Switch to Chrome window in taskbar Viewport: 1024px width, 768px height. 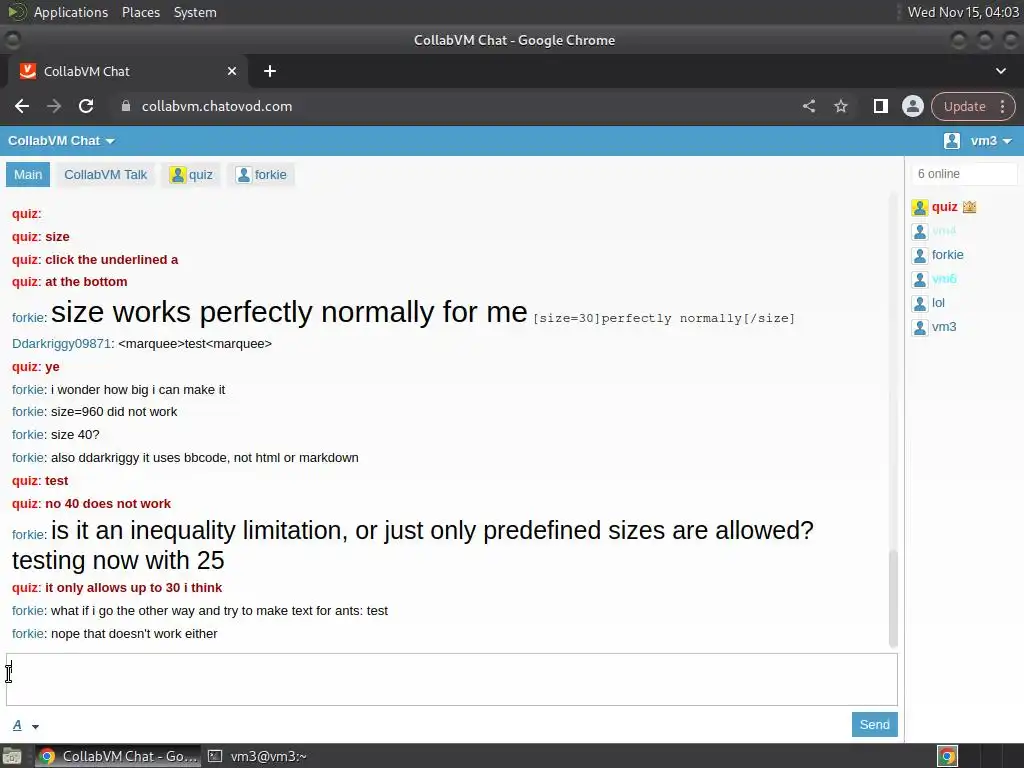point(118,756)
